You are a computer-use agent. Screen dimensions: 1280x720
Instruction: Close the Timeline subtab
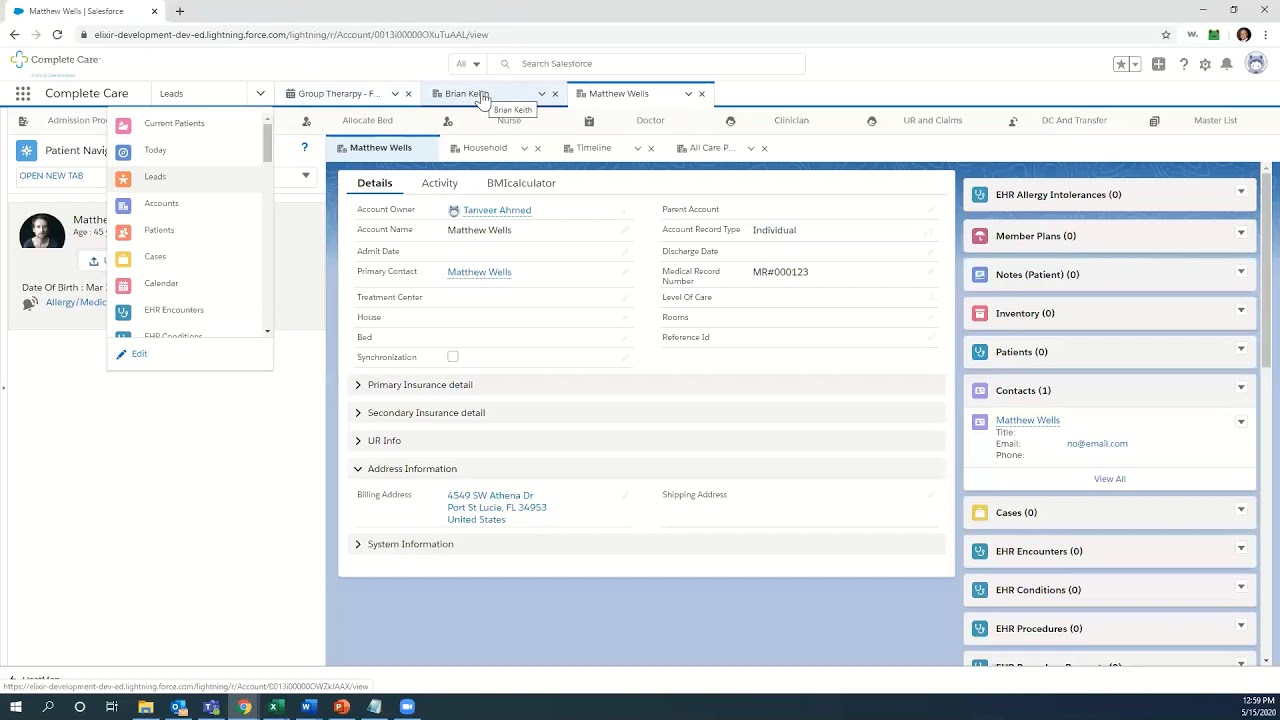(x=651, y=148)
